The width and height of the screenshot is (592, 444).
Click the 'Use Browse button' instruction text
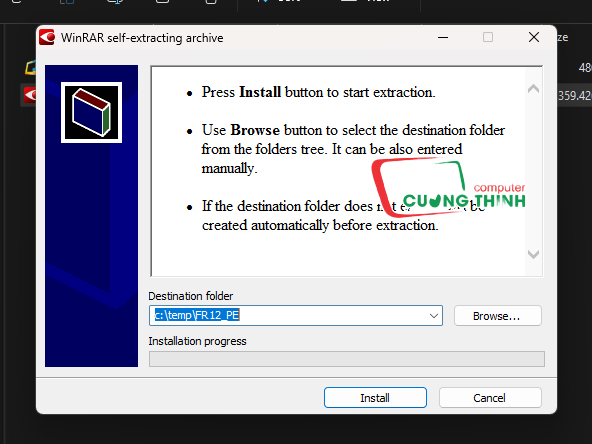[353, 149]
